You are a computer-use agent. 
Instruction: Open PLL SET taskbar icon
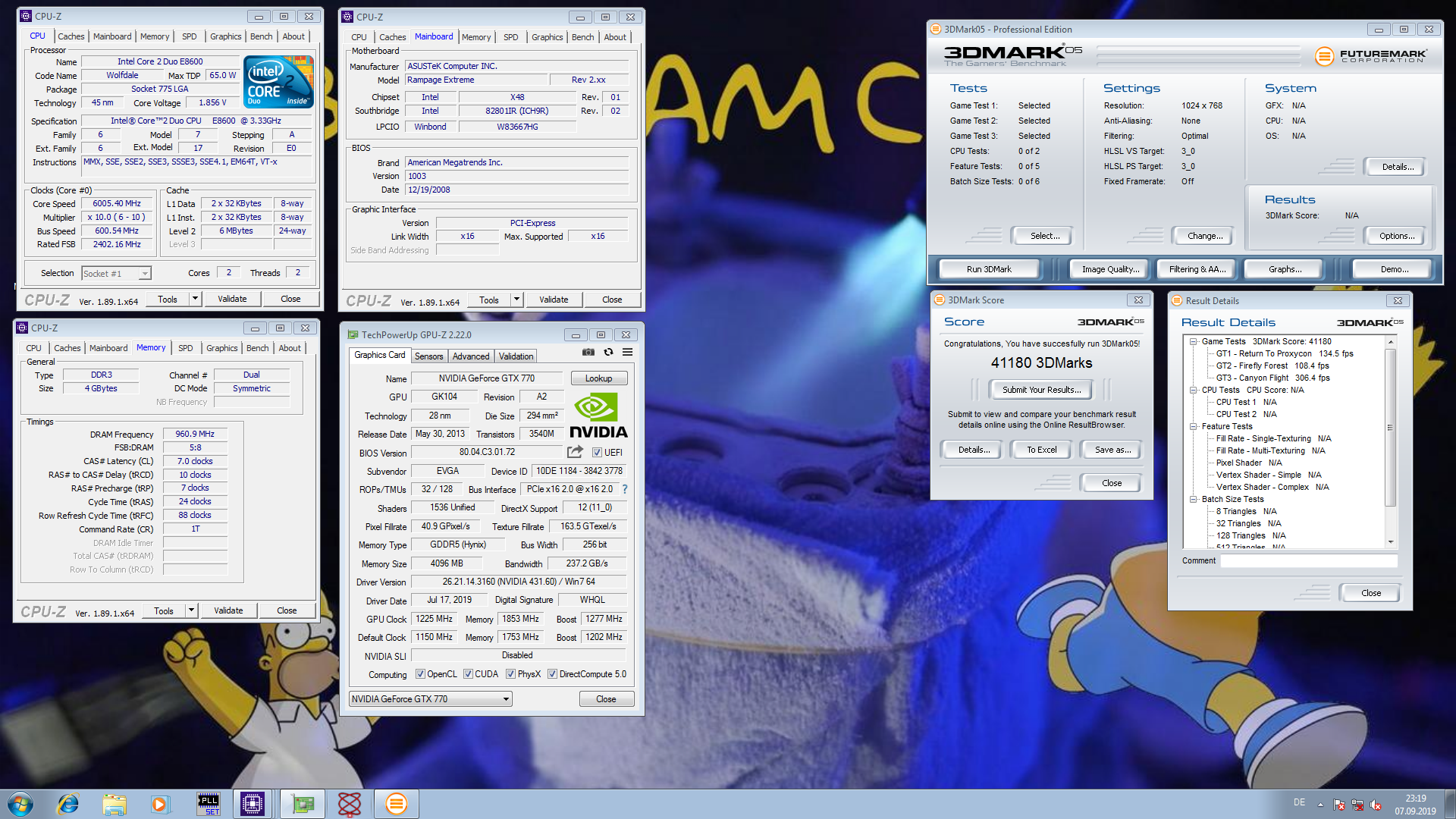(208, 804)
